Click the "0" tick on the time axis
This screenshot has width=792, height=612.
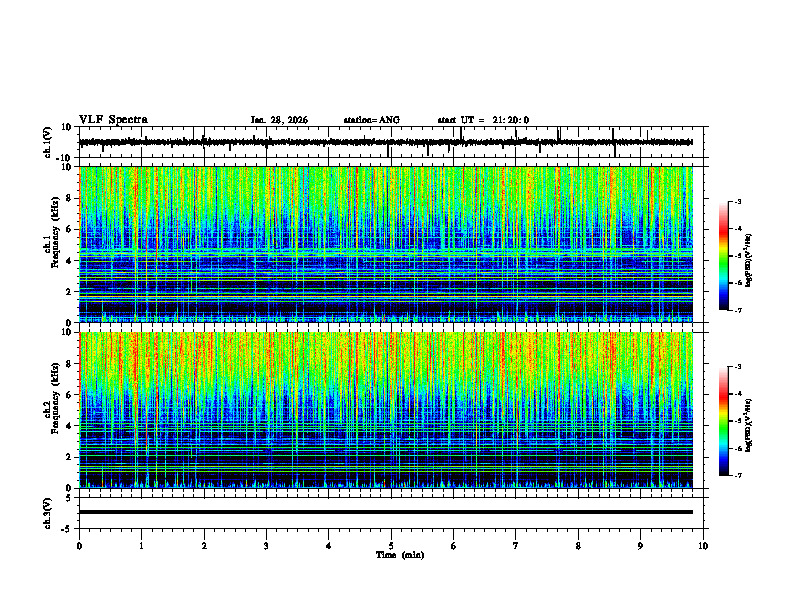click(x=79, y=546)
